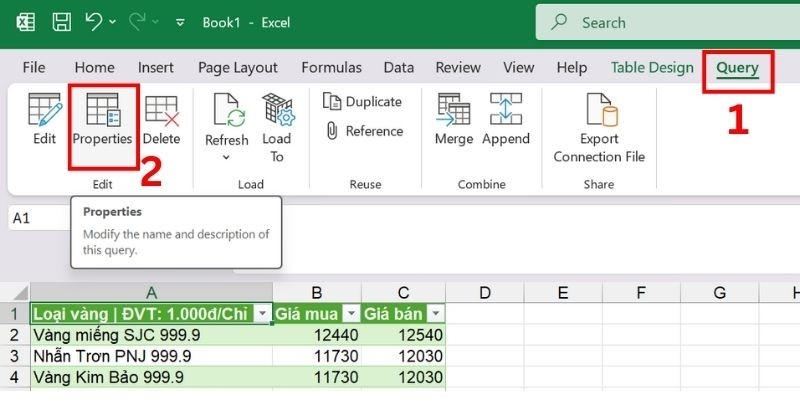Select row 2 header
This screenshot has height=407, width=800.
[14, 335]
